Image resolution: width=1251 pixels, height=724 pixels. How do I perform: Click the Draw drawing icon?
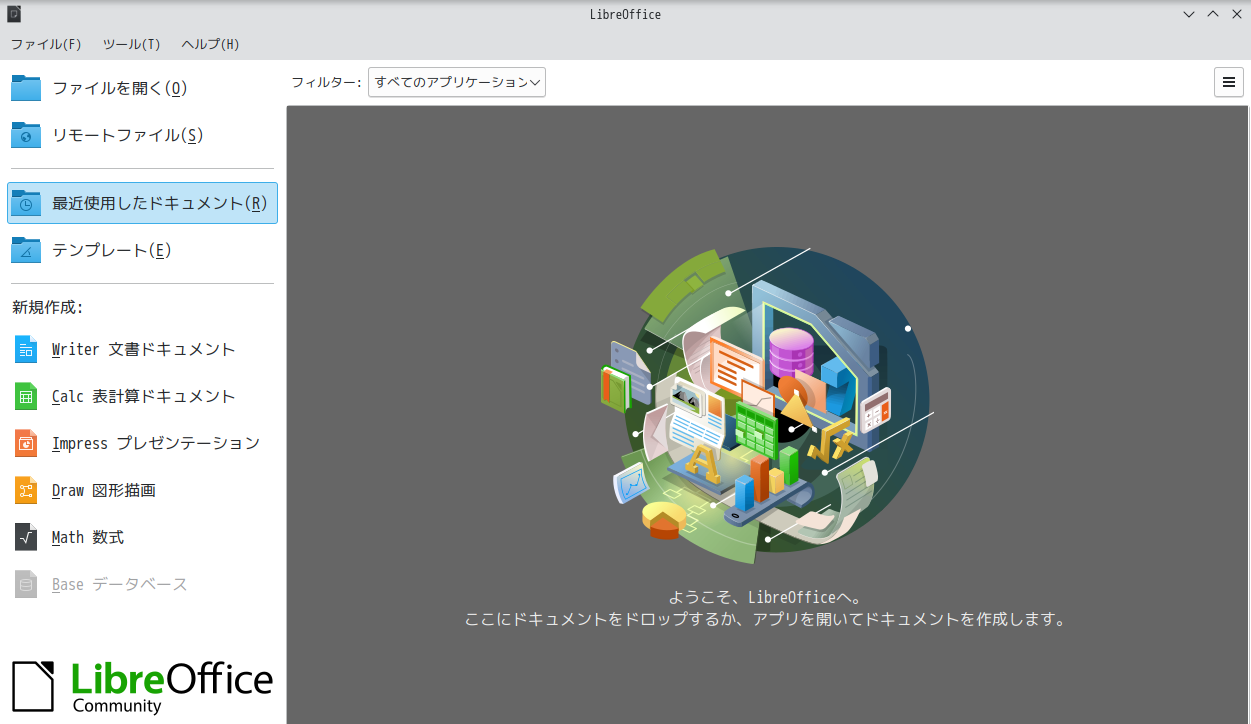tap(26, 490)
